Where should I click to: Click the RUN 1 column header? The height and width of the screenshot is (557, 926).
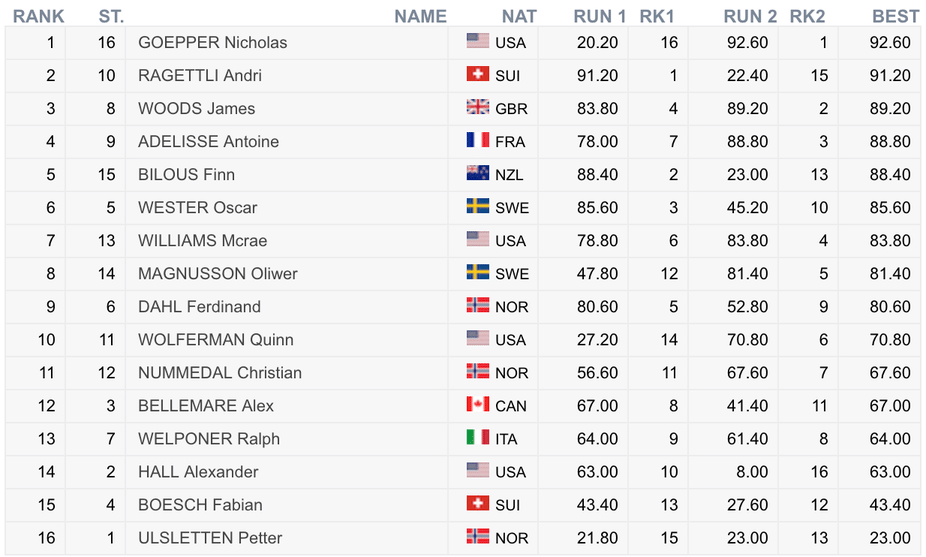(599, 16)
